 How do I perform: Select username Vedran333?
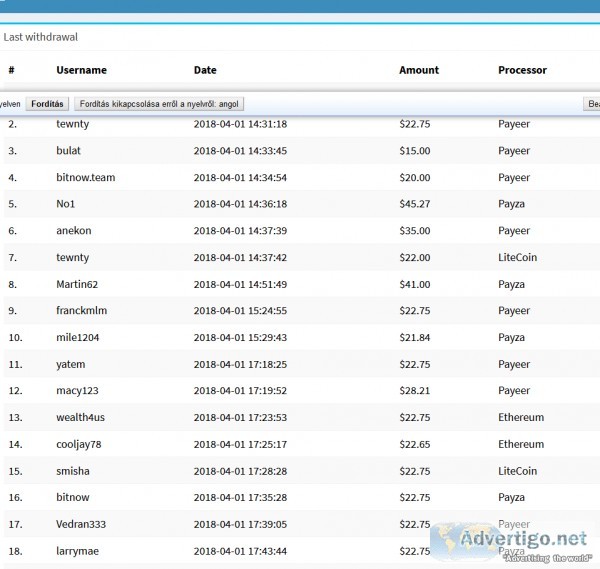81,524
